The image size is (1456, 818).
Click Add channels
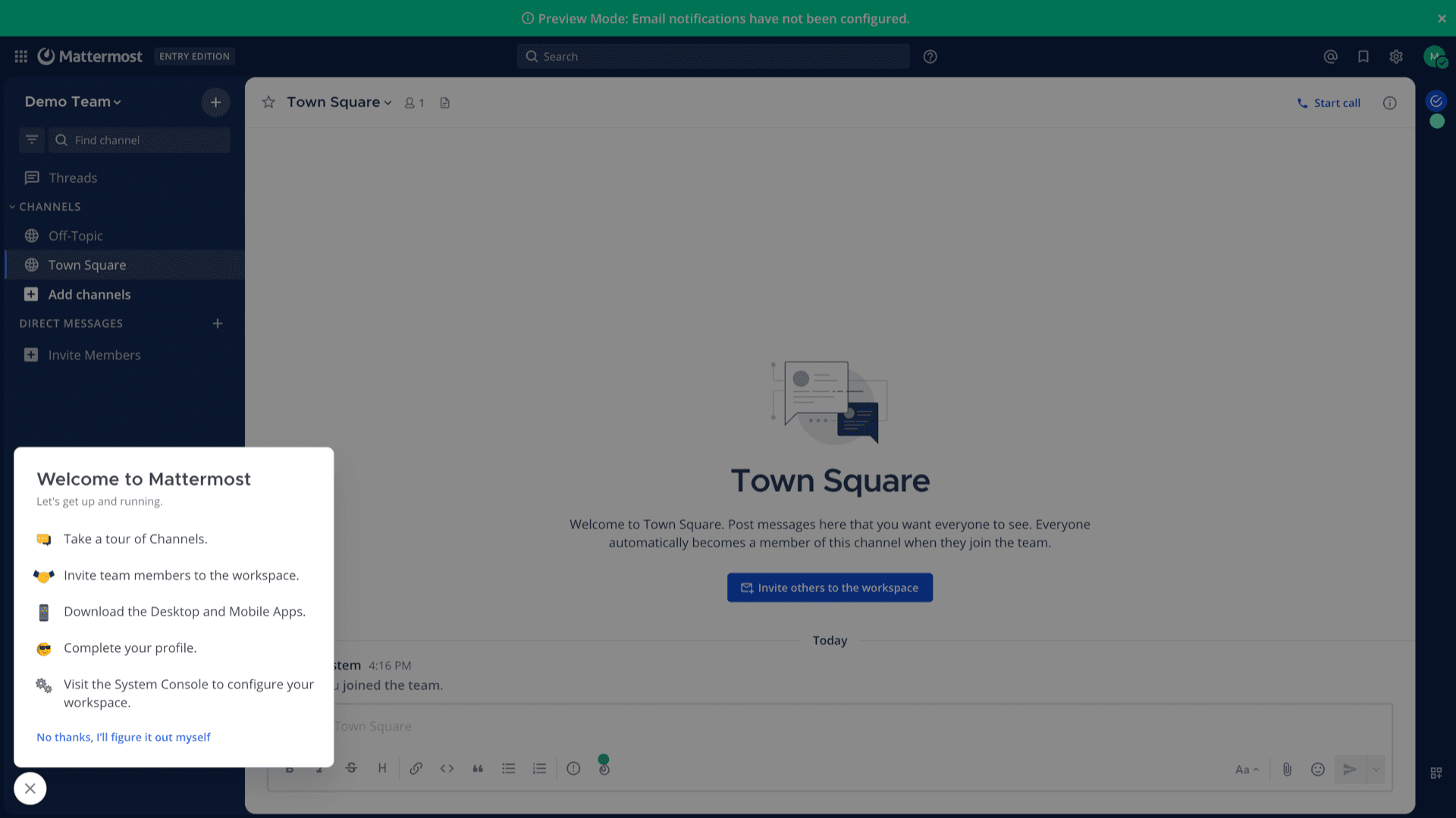pos(124,294)
